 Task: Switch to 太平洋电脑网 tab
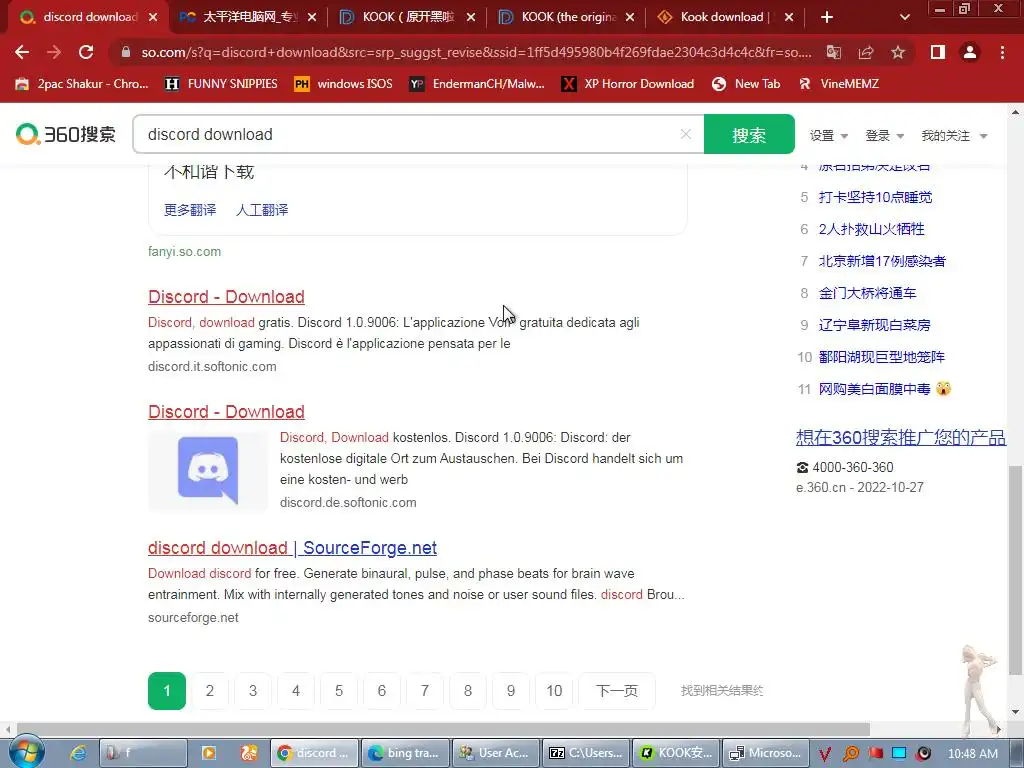tap(248, 17)
